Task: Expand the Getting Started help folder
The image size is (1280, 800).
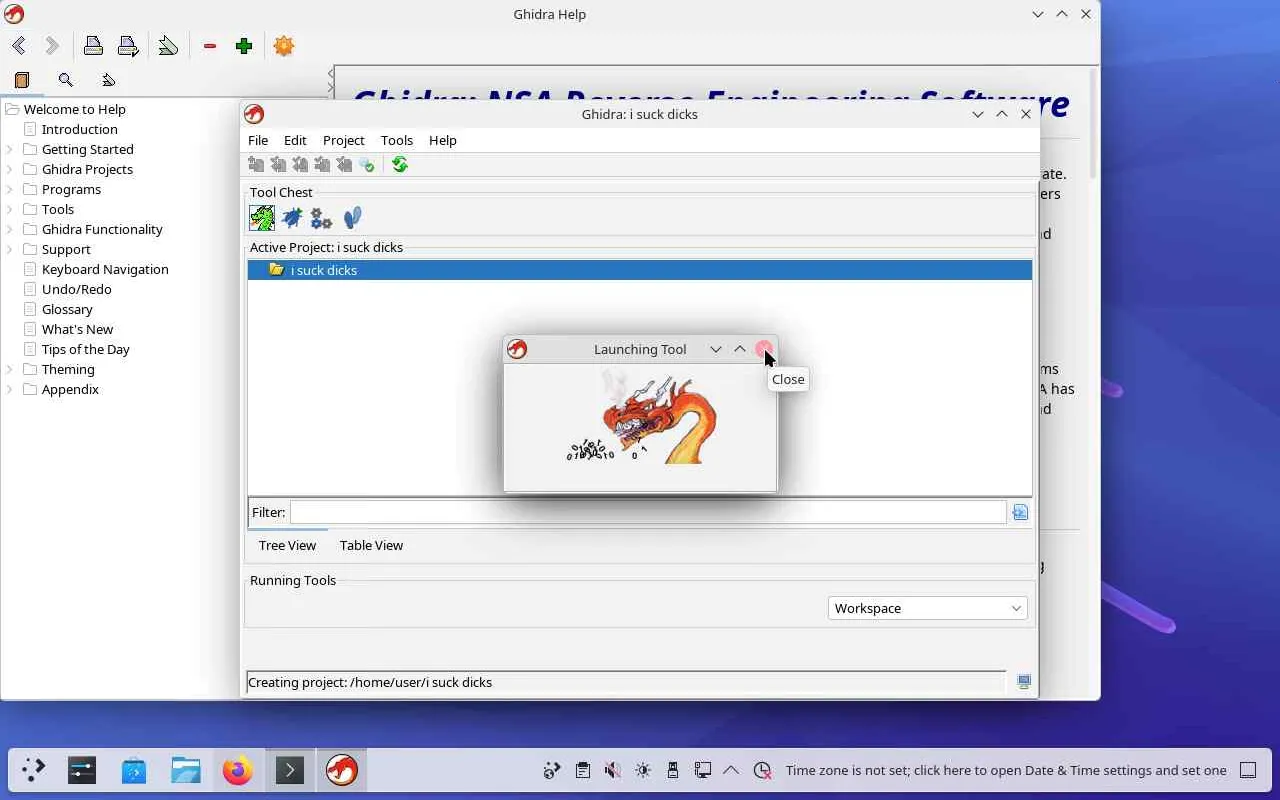Action: pyautogui.click(x=9, y=149)
